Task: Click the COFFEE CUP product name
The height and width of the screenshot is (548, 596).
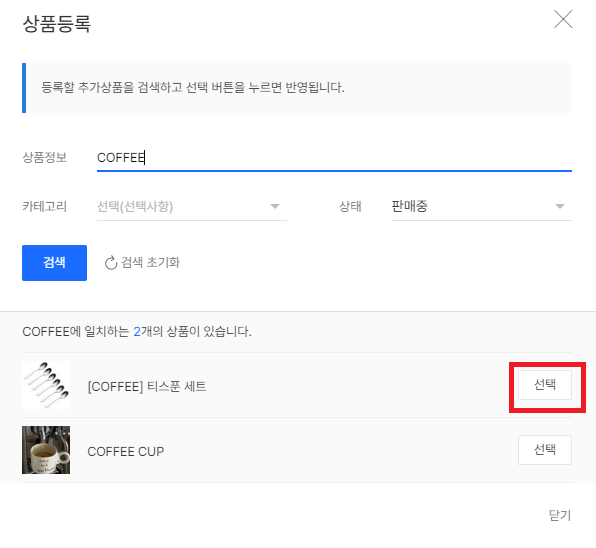Action: [126, 451]
